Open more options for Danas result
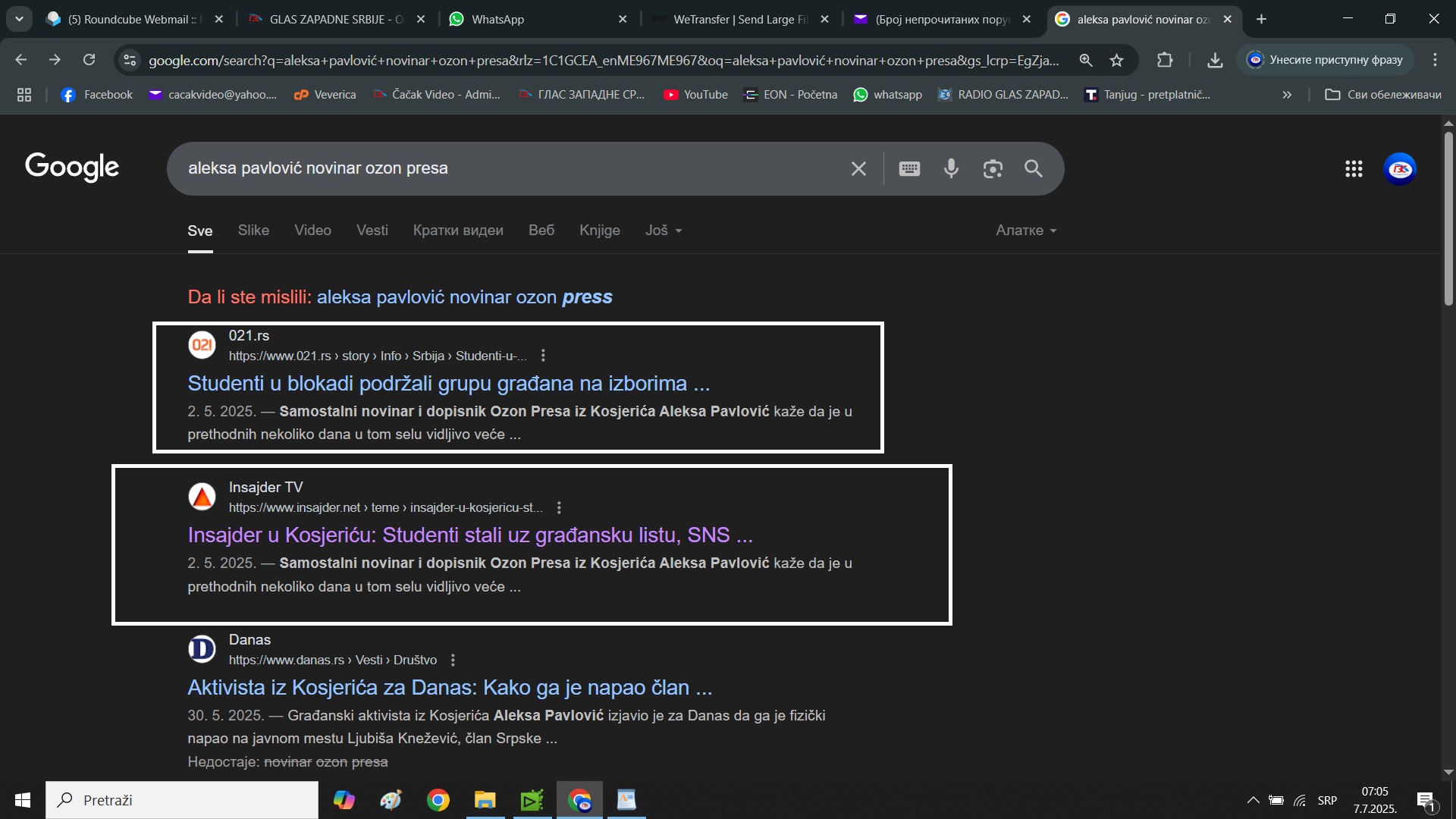1456x819 pixels. (453, 660)
